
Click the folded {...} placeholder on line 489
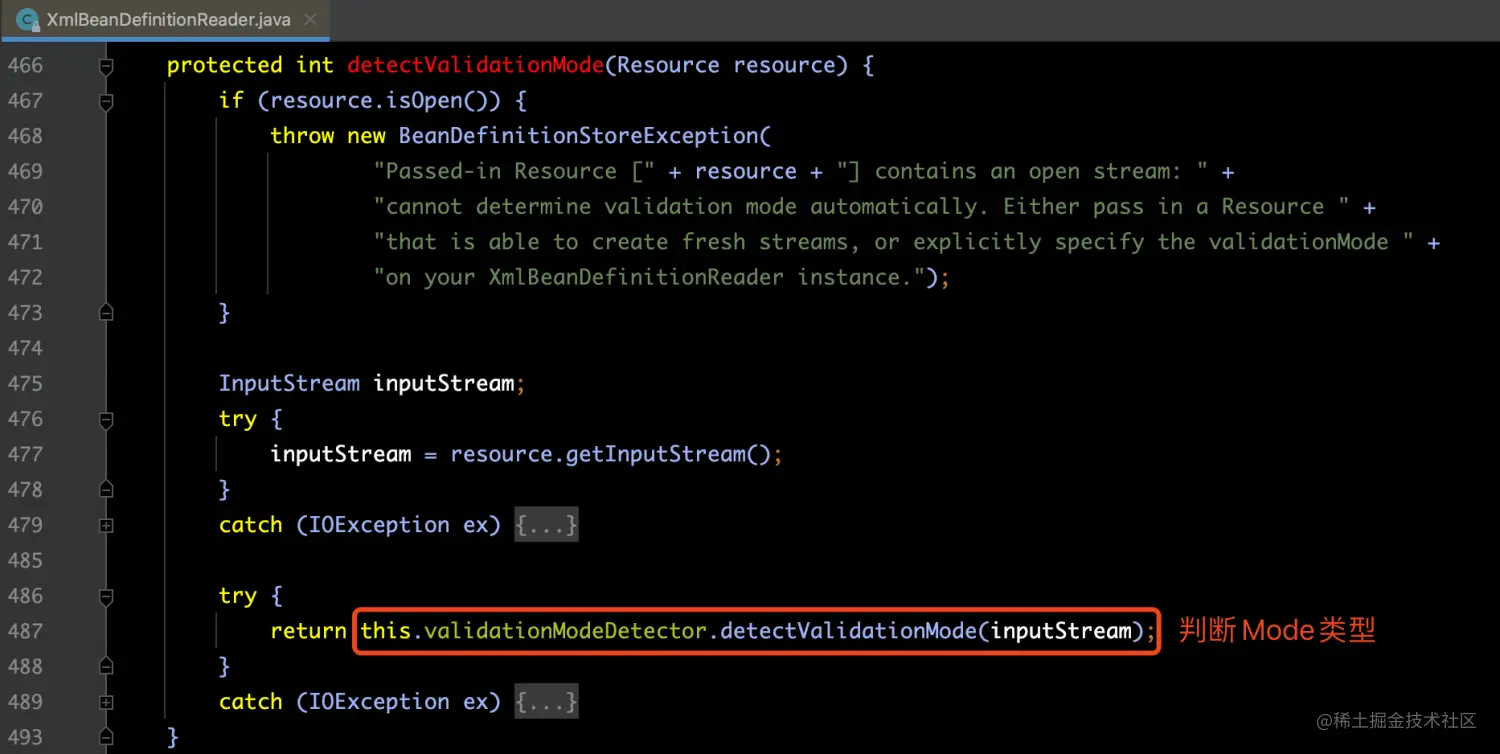(x=546, y=702)
